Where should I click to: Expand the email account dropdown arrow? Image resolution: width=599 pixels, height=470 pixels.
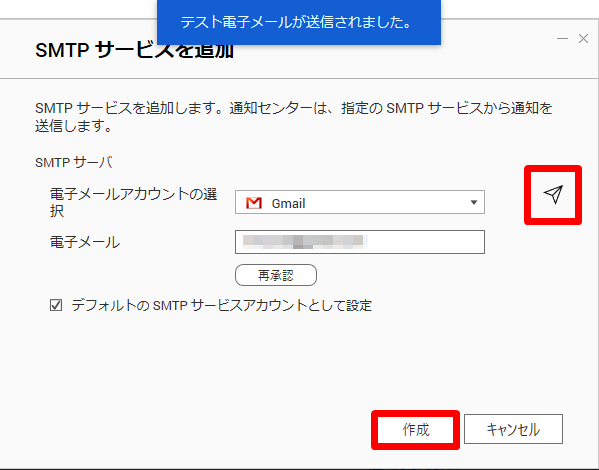click(474, 202)
